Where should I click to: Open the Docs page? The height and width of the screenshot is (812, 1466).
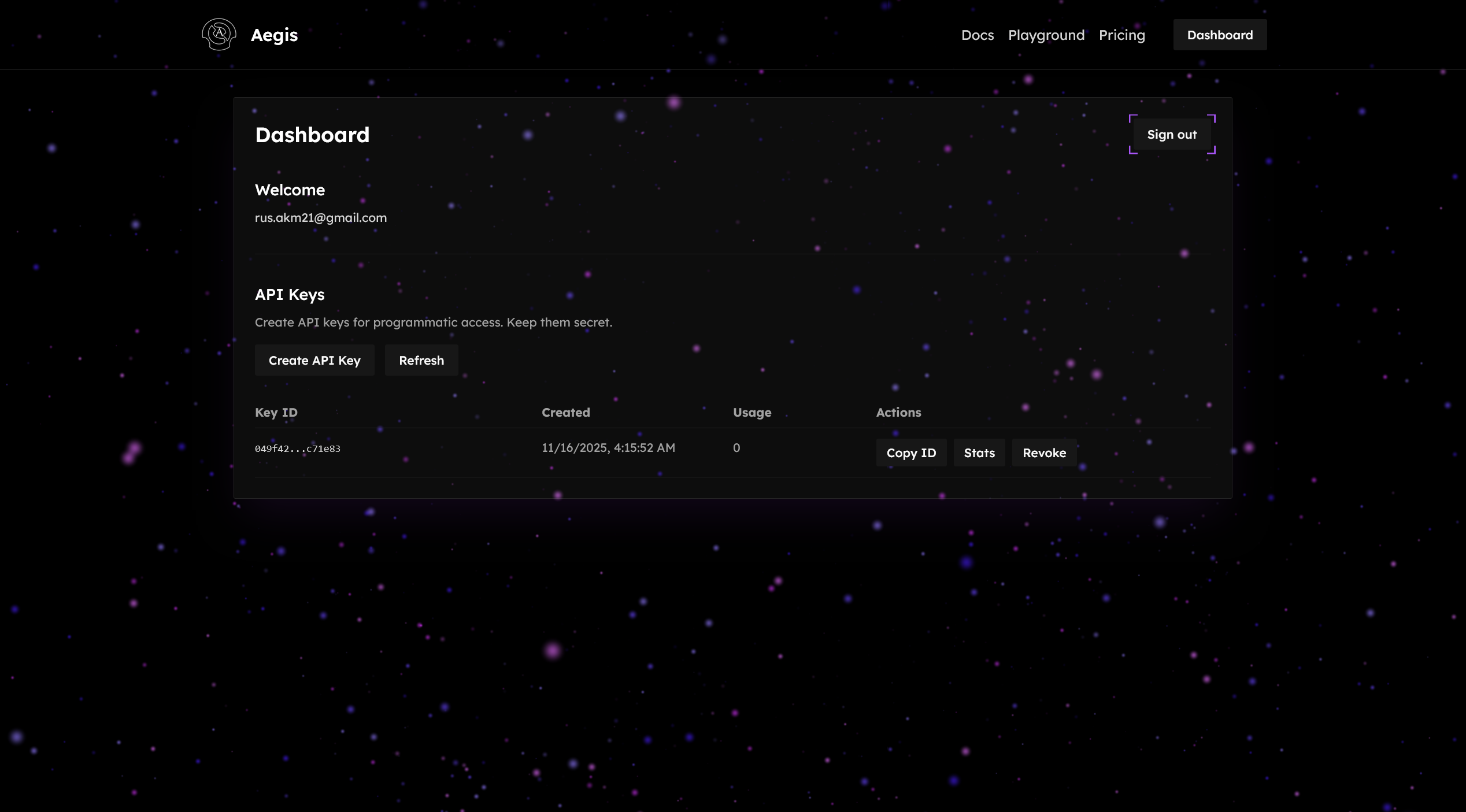point(977,35)
